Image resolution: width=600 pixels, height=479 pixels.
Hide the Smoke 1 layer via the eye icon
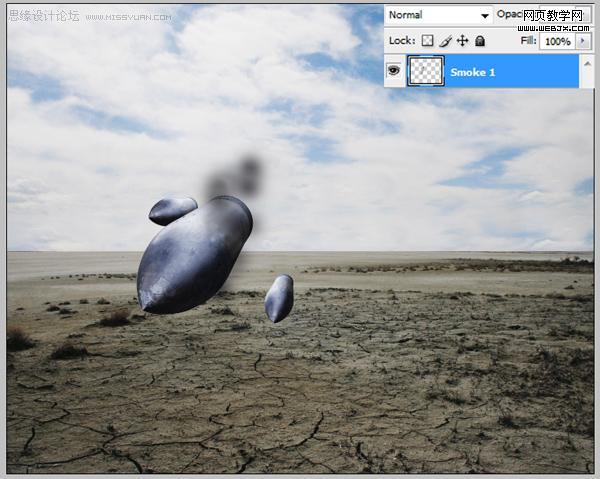pyautogui.click(x=393, y=70)
